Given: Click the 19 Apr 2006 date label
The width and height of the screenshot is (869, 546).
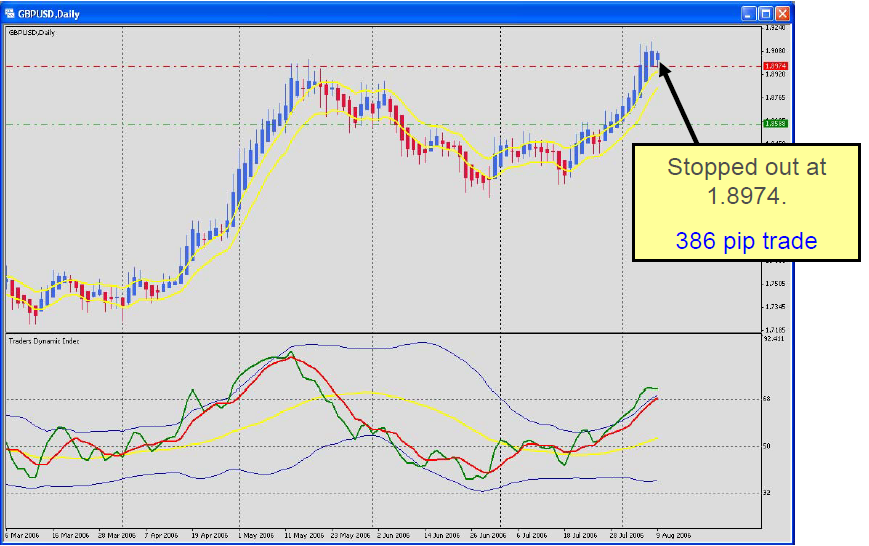Looking at the screenshot, I should [210, 535].
